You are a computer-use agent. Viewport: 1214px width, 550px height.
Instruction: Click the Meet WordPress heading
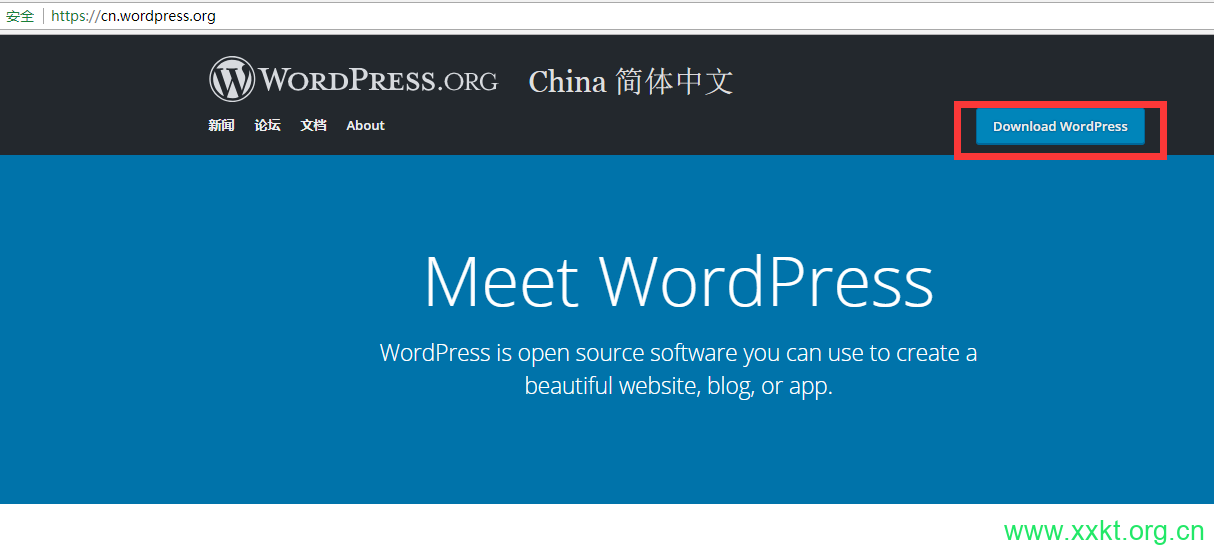[x=678, y=282]
